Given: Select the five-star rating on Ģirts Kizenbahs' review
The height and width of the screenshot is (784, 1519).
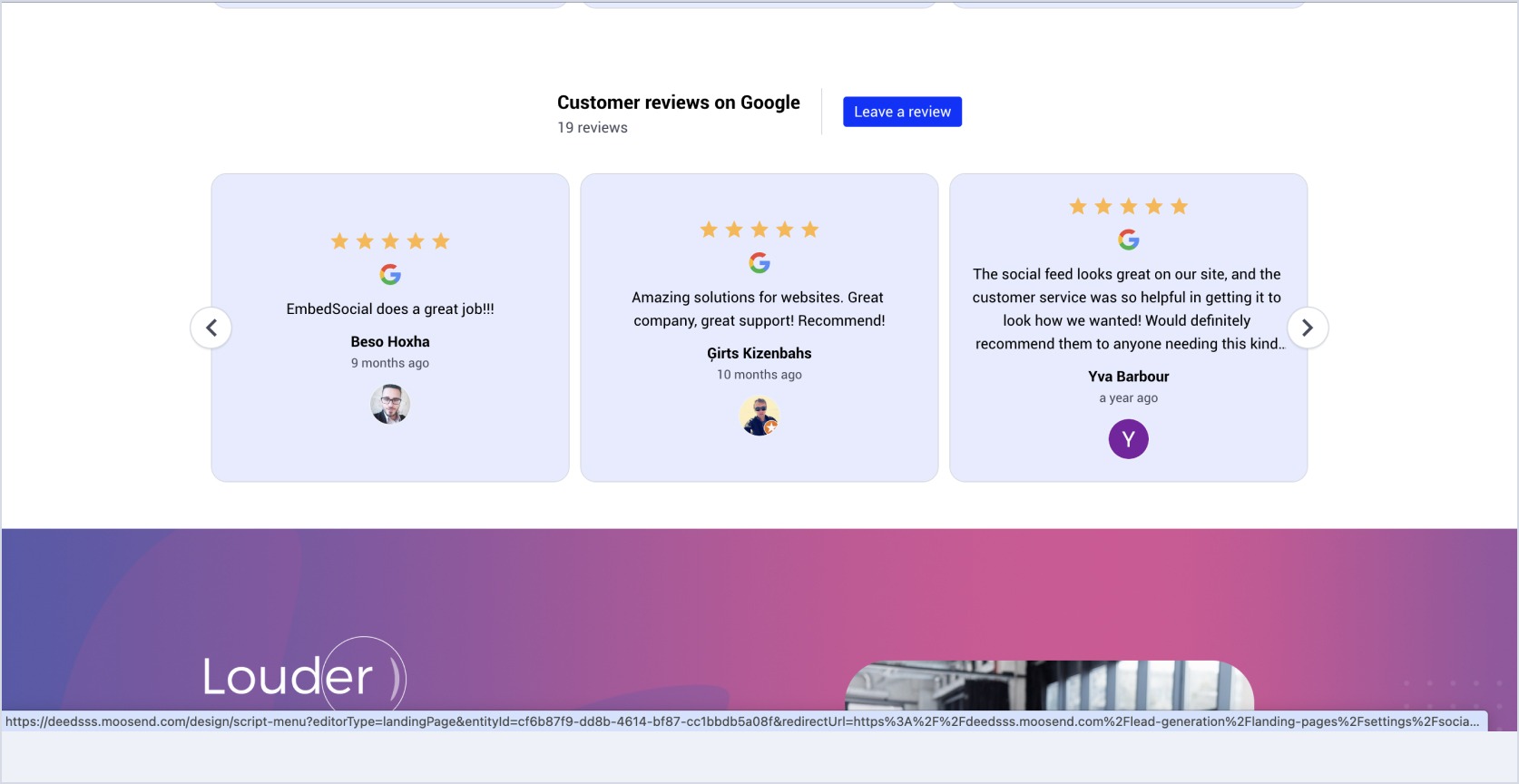Looking at the screenshot, I should [759, 230].
